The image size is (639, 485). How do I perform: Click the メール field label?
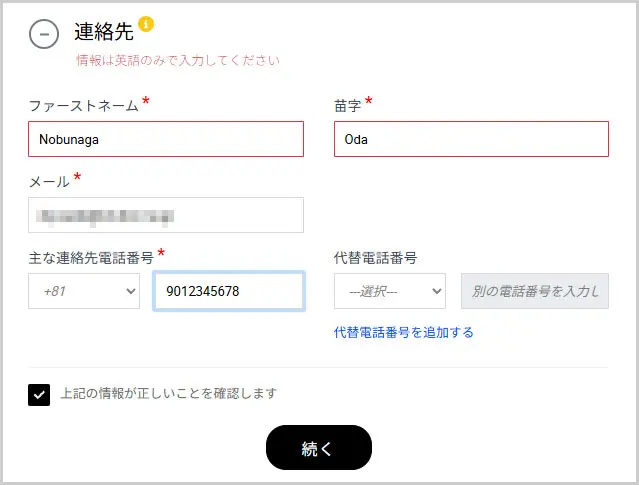click(x=49, y=181)
